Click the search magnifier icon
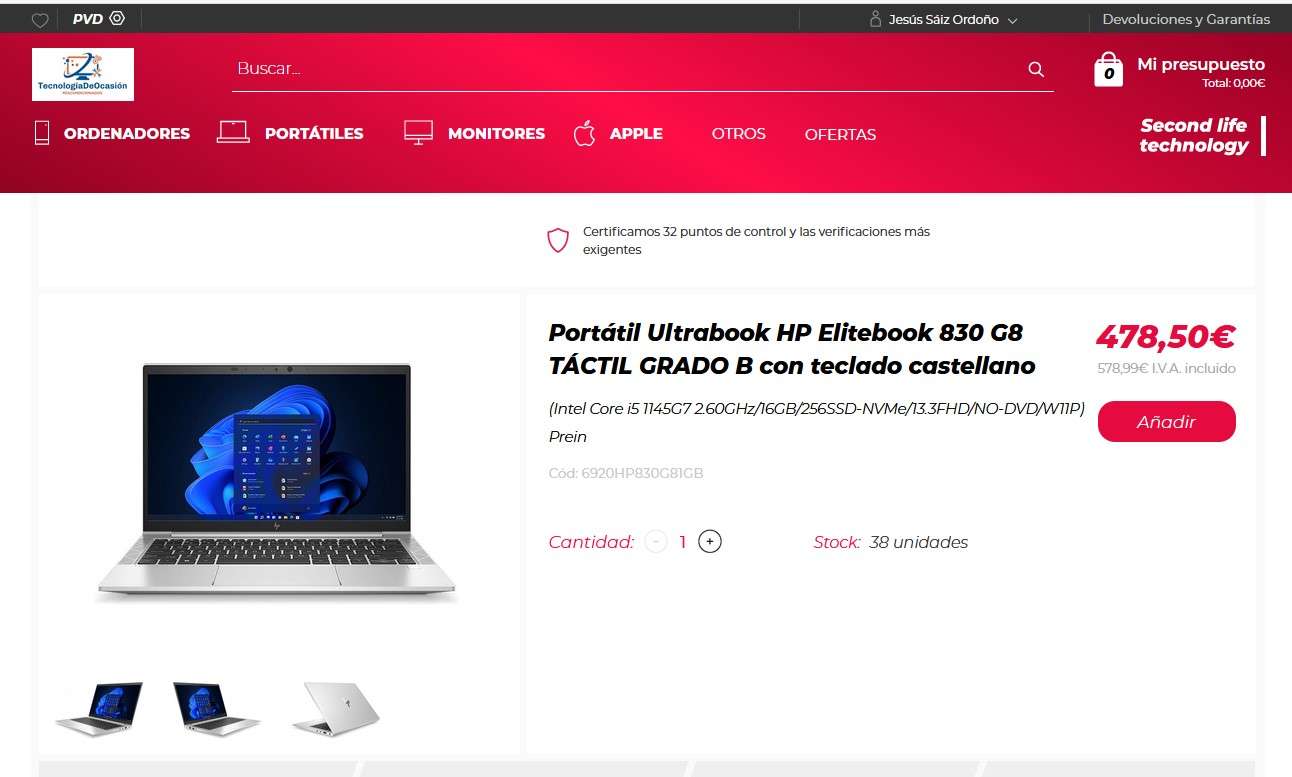 pyautogui.click(x=1036, y=69)
